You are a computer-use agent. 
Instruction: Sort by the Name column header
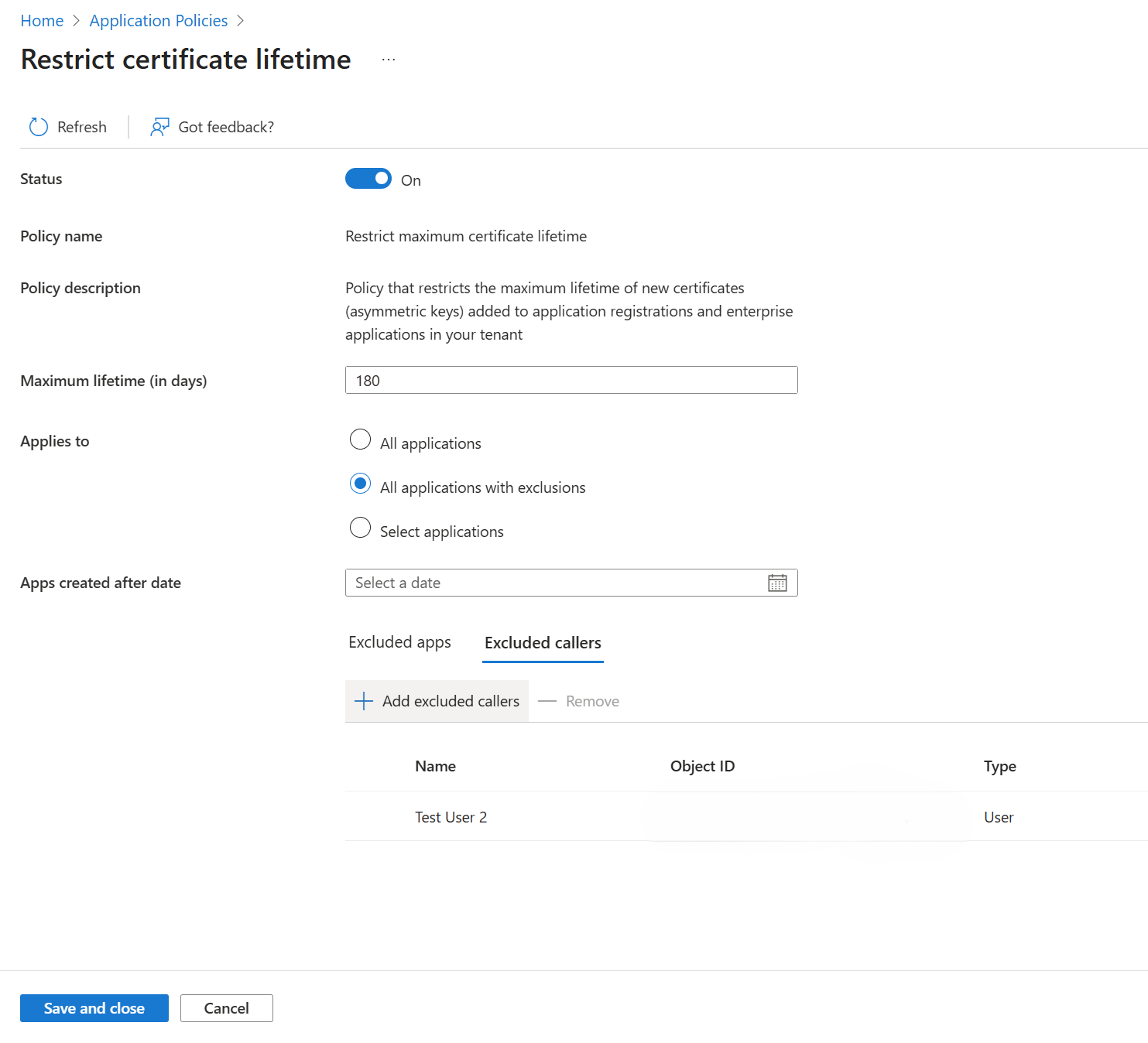(x=435, y=766)
